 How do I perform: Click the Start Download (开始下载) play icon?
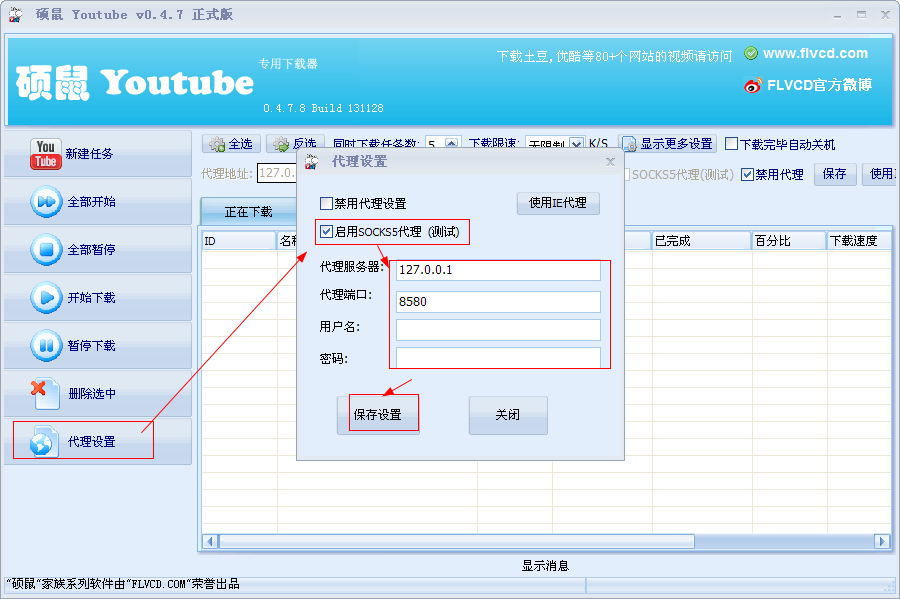point(46,297)
